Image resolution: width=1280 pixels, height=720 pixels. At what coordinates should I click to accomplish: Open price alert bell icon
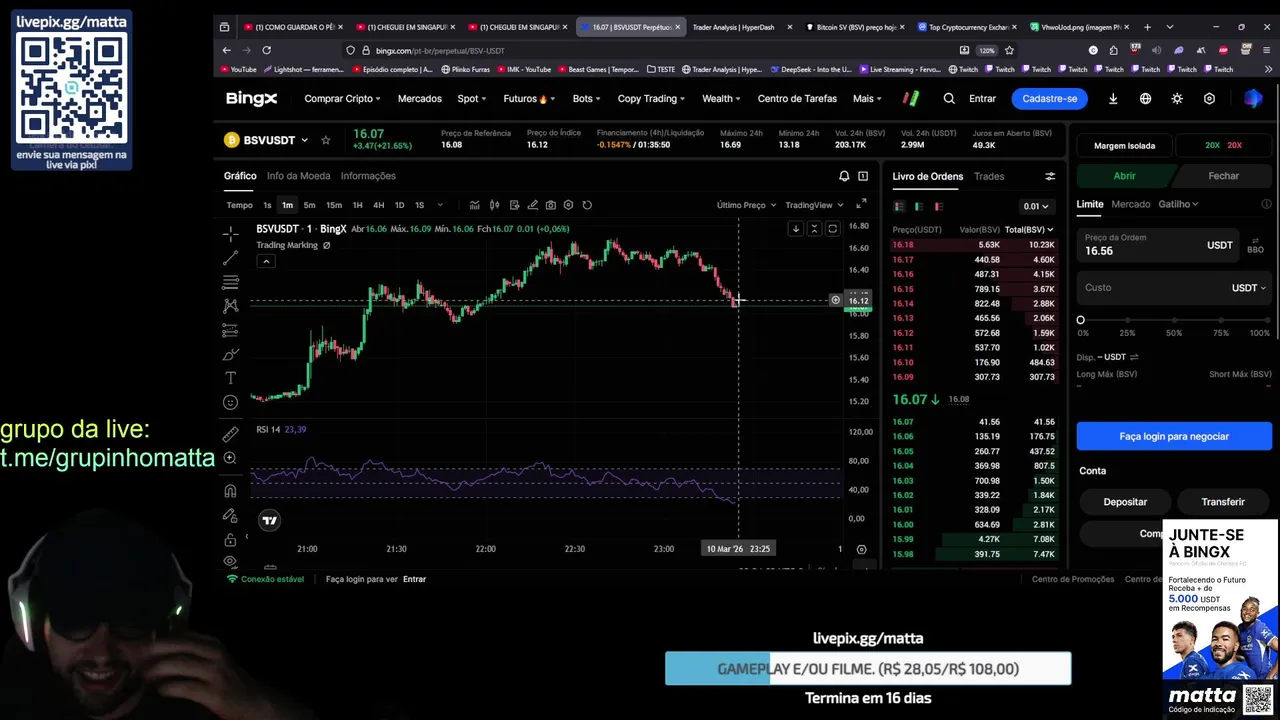point(844,176)
